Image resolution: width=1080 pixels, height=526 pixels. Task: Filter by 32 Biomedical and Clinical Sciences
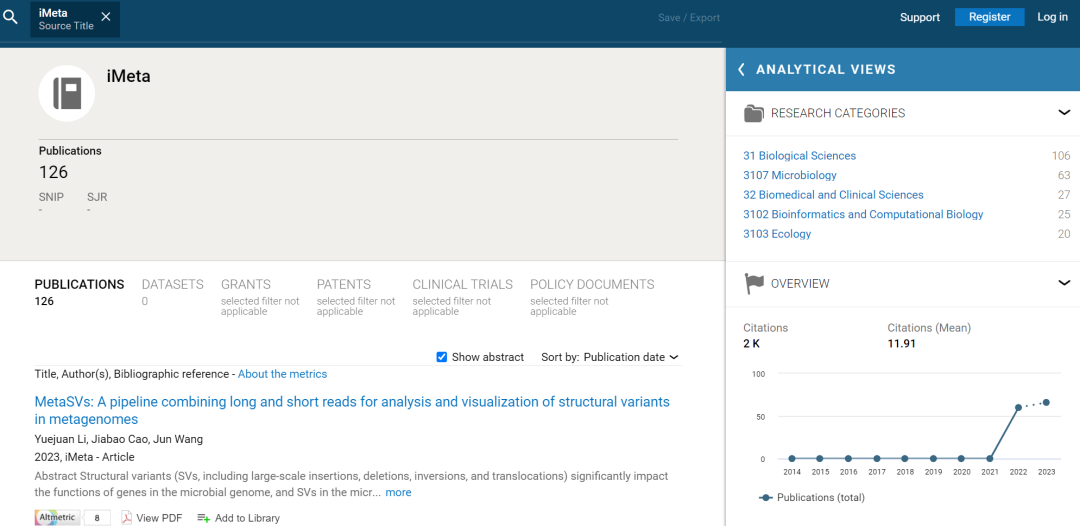click(x=833, y=195)
